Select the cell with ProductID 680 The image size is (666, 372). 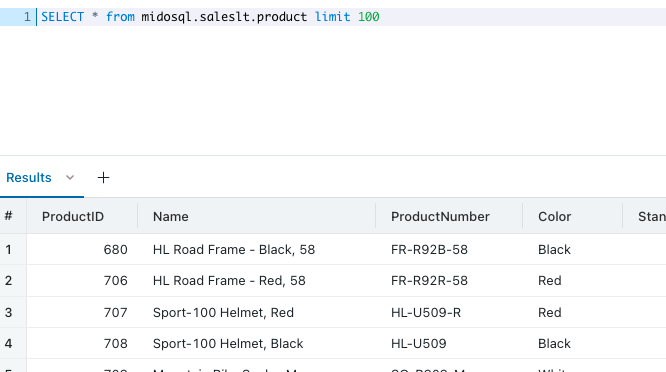click(x=82, y=249)
